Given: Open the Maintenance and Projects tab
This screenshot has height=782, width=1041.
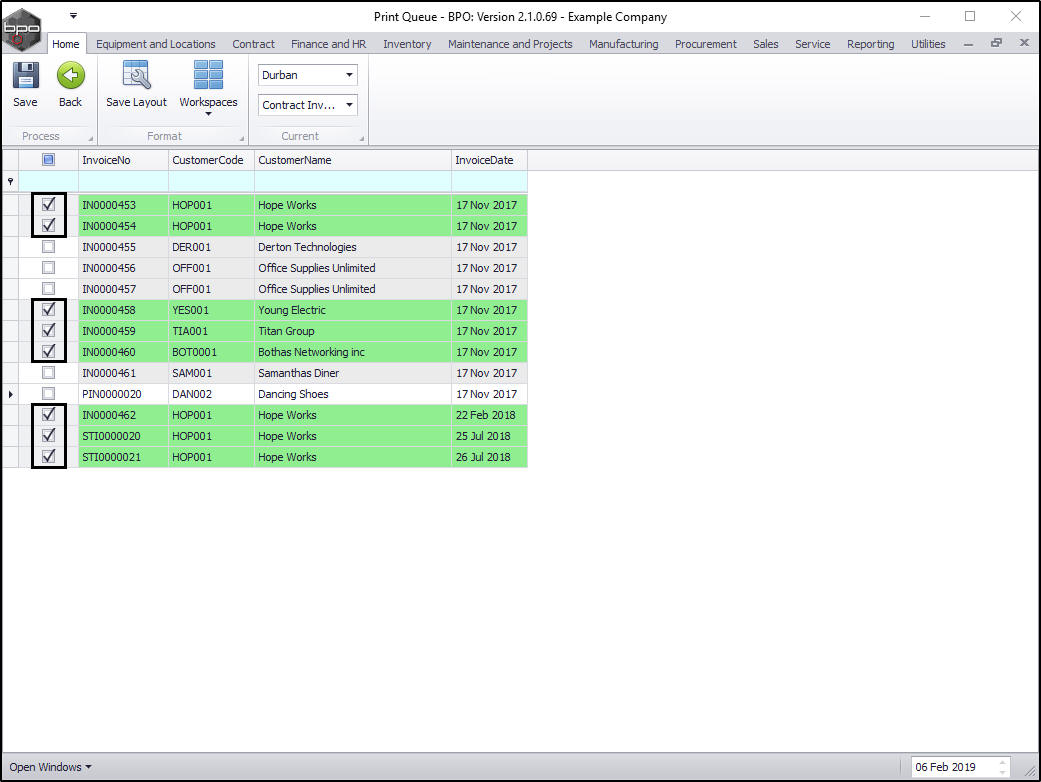Looking at the screenshot, I should [x=510, y=44].
